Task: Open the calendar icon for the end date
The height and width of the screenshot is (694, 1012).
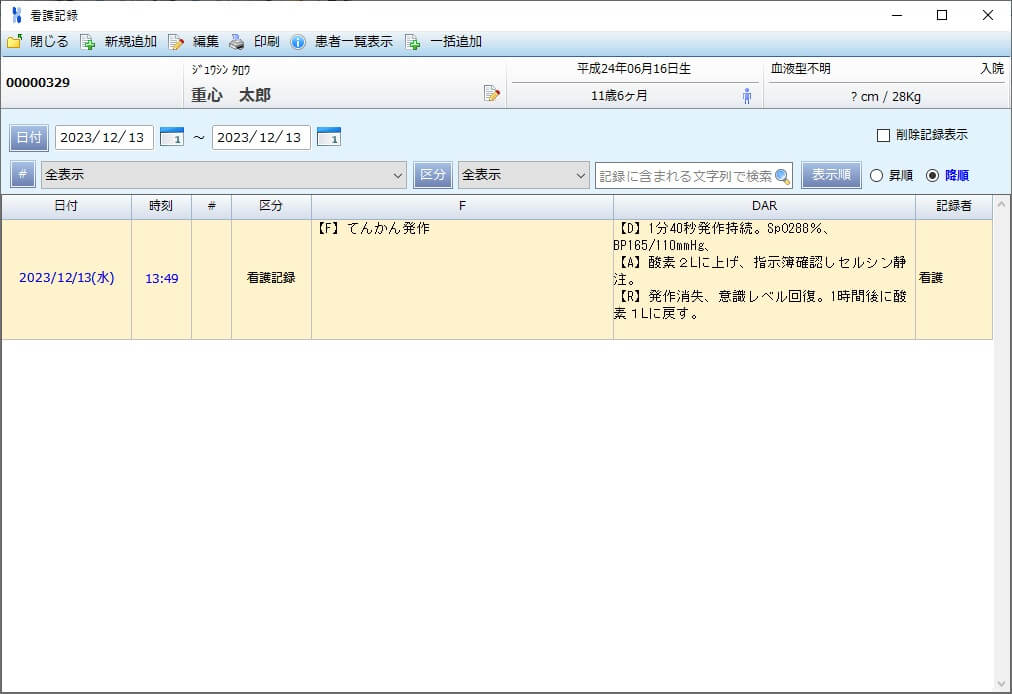Action: (328, 136)
